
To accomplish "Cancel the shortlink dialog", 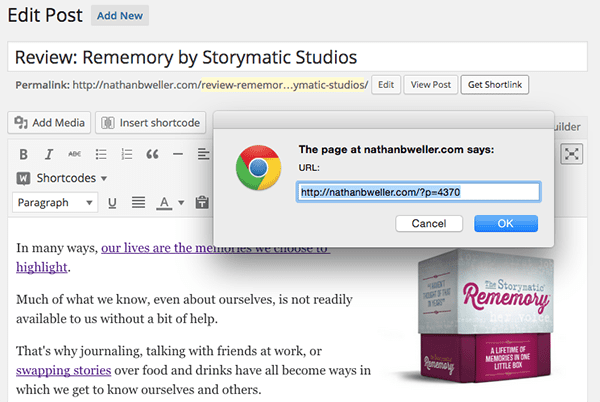I will point(428,223).
